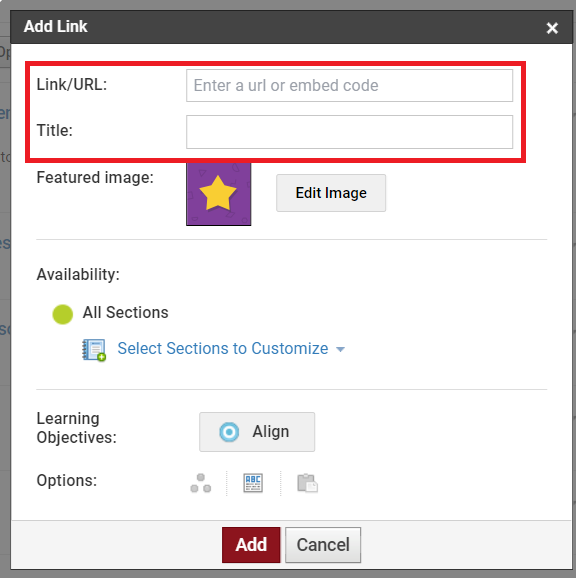Viewport: 576px width, 578px height.
Task: Toggle the green All Sections availability circle
Action: [x=63, y=314]
